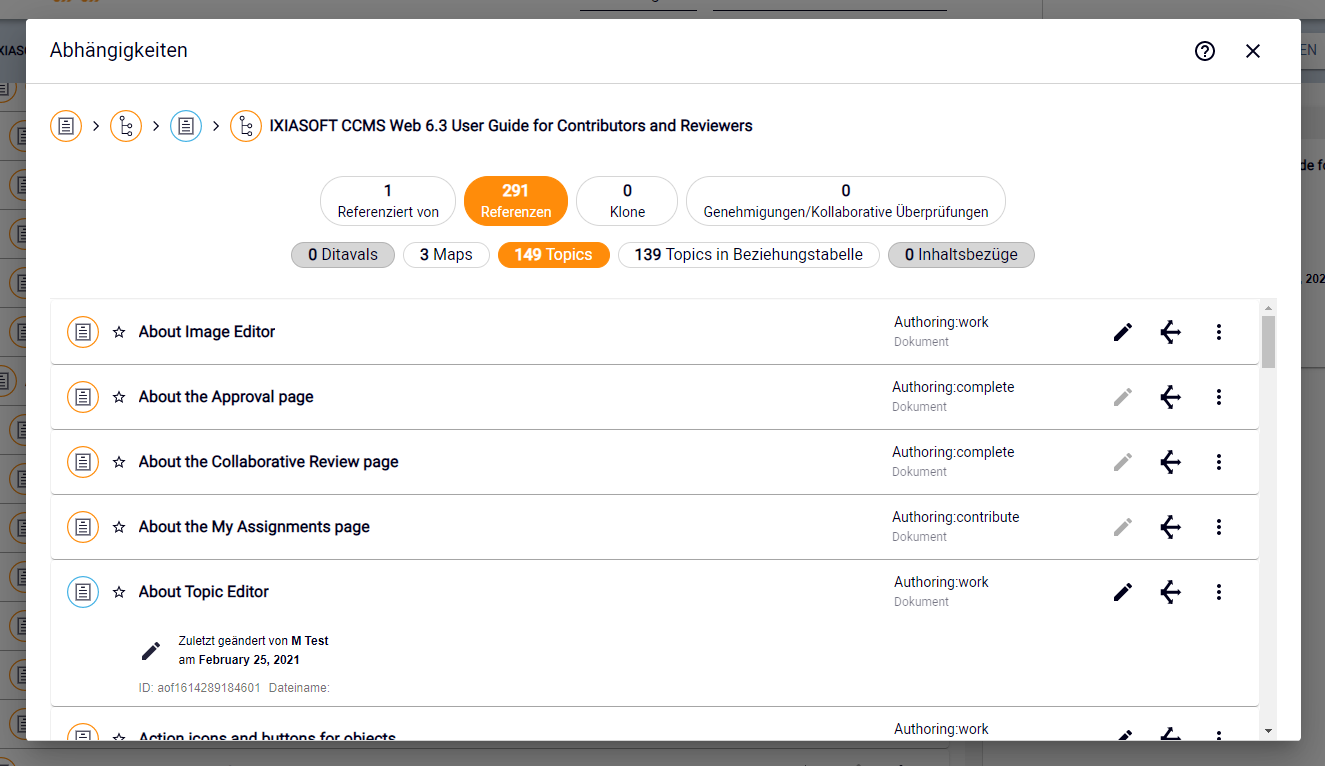
Task: Open Genehmigungen/Kollaborative Überprüfungen tab
Action: point(846,201)
